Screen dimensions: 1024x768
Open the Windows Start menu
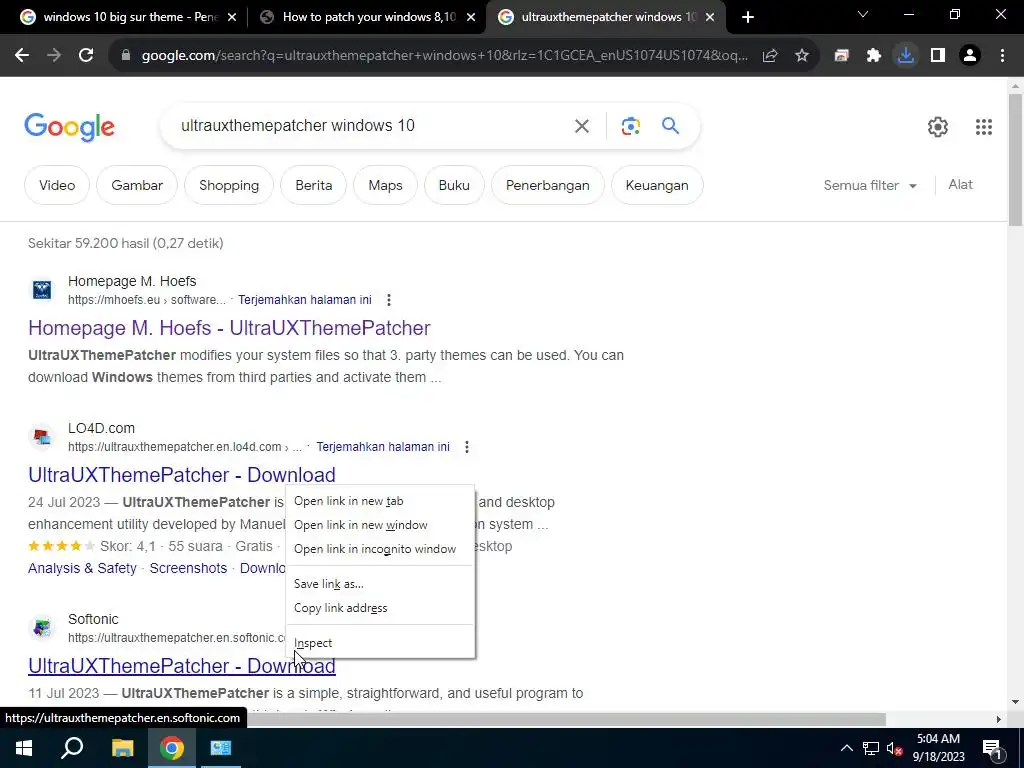(24, 748)
